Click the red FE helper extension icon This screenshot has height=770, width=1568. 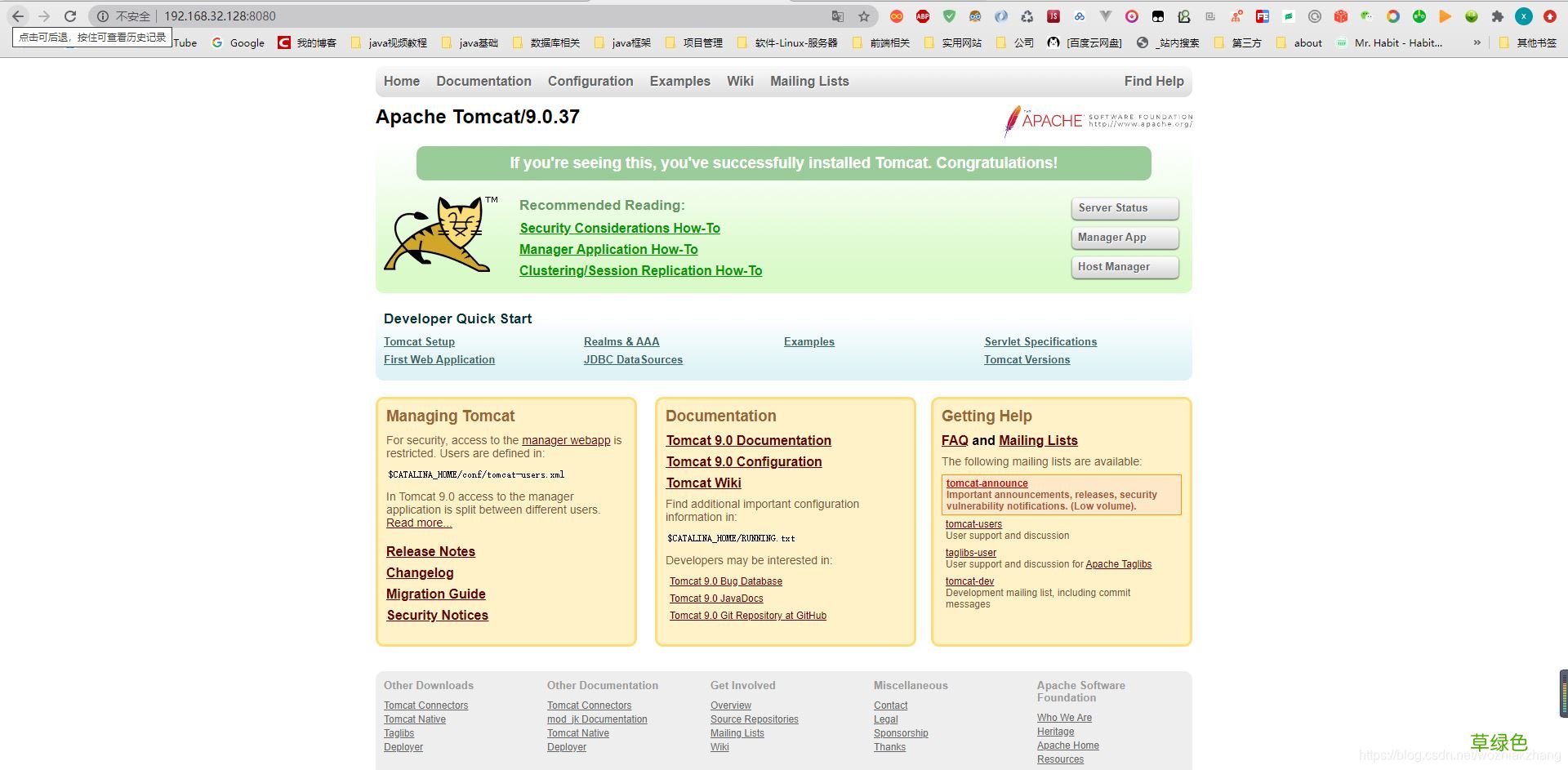[1263, 16]
